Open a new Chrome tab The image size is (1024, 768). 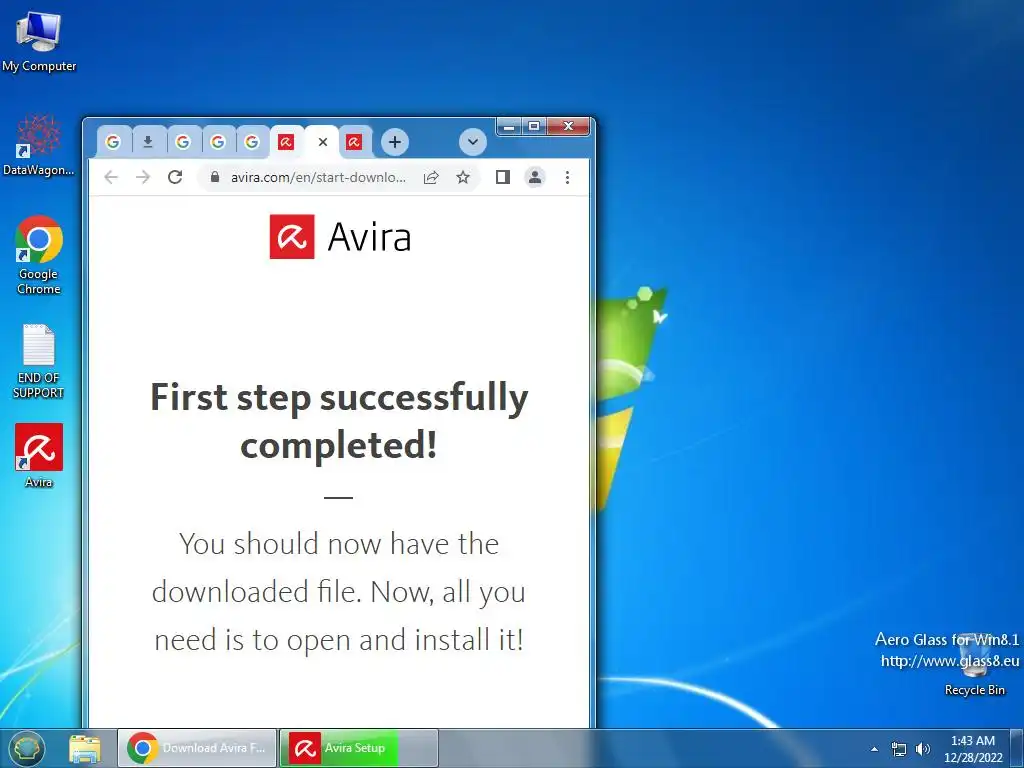pyautogui.click(x=394, y=142)
